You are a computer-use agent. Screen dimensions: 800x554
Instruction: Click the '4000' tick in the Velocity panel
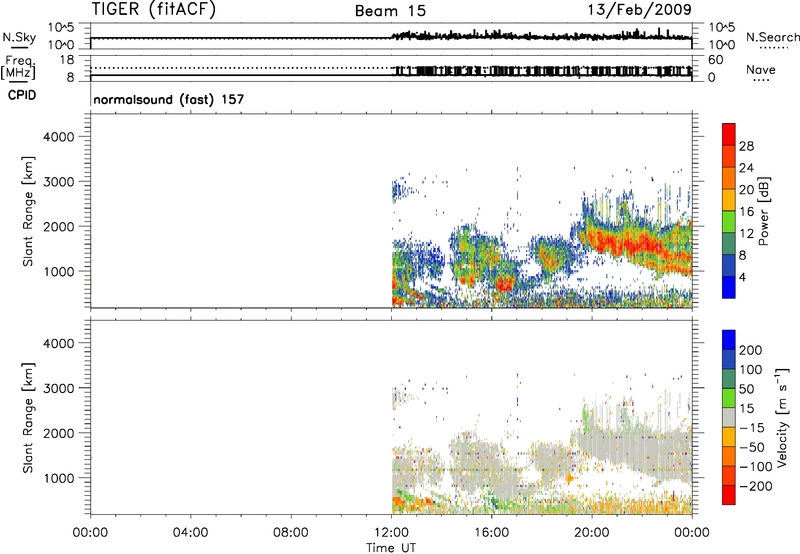pos(59,343)
